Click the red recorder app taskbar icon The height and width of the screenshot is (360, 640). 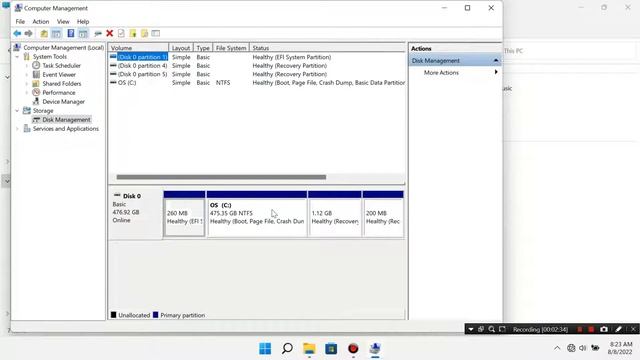point(353,349)
